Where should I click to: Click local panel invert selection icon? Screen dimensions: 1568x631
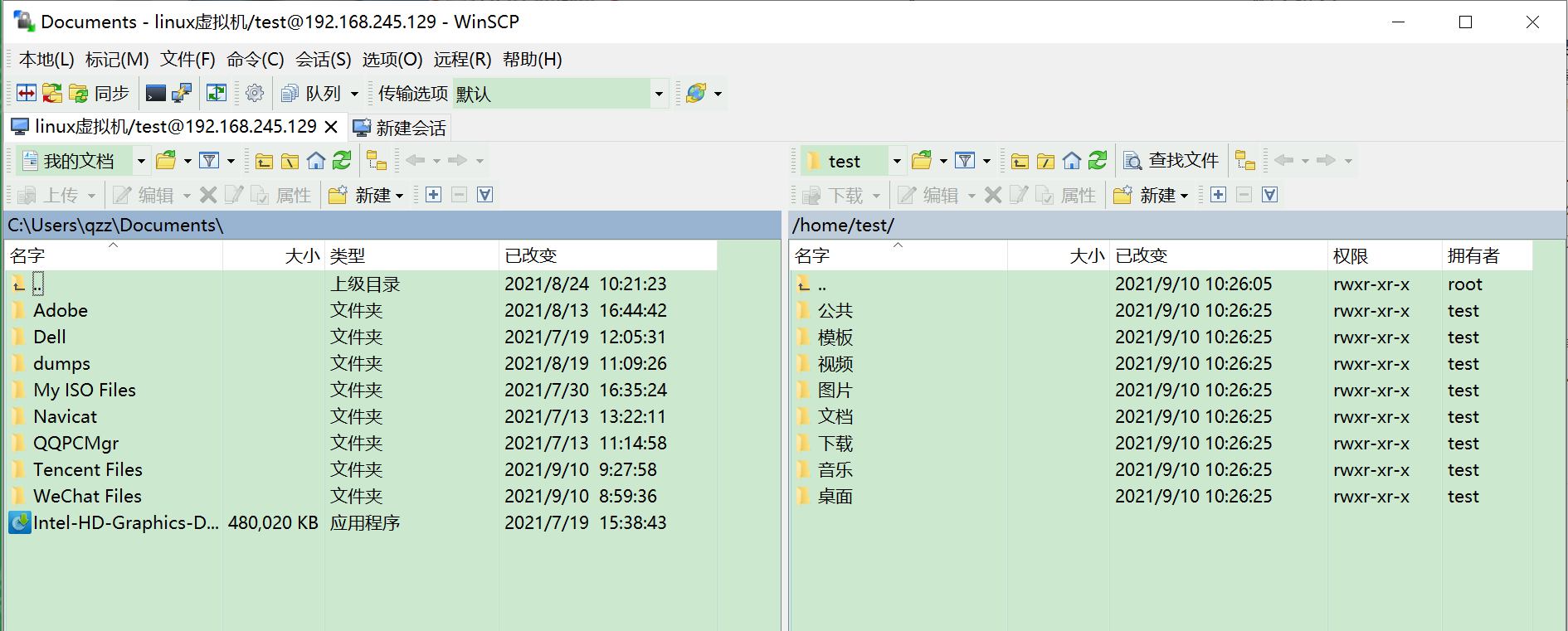485,195
